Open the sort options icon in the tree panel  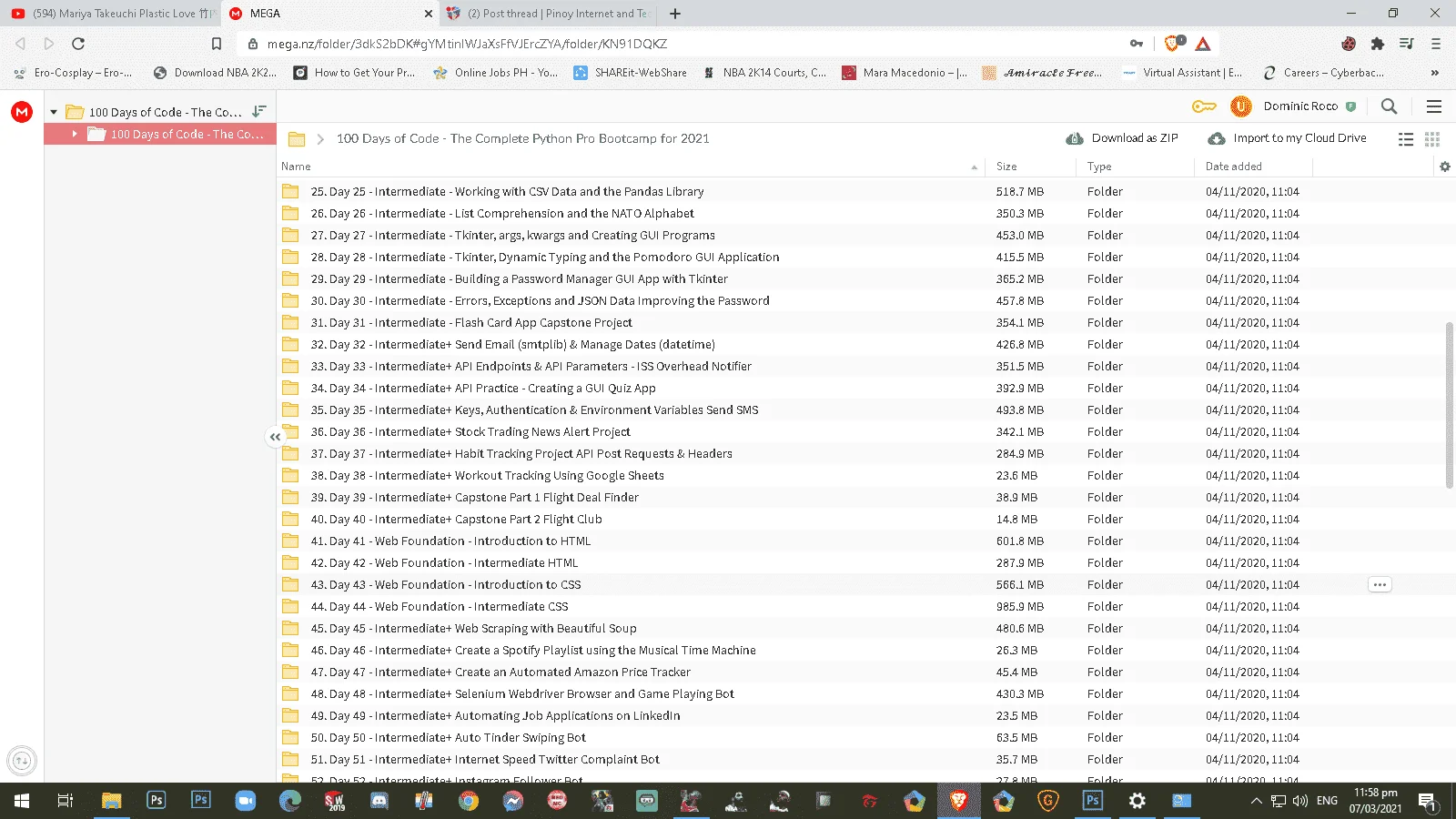[x=259, y=111]
